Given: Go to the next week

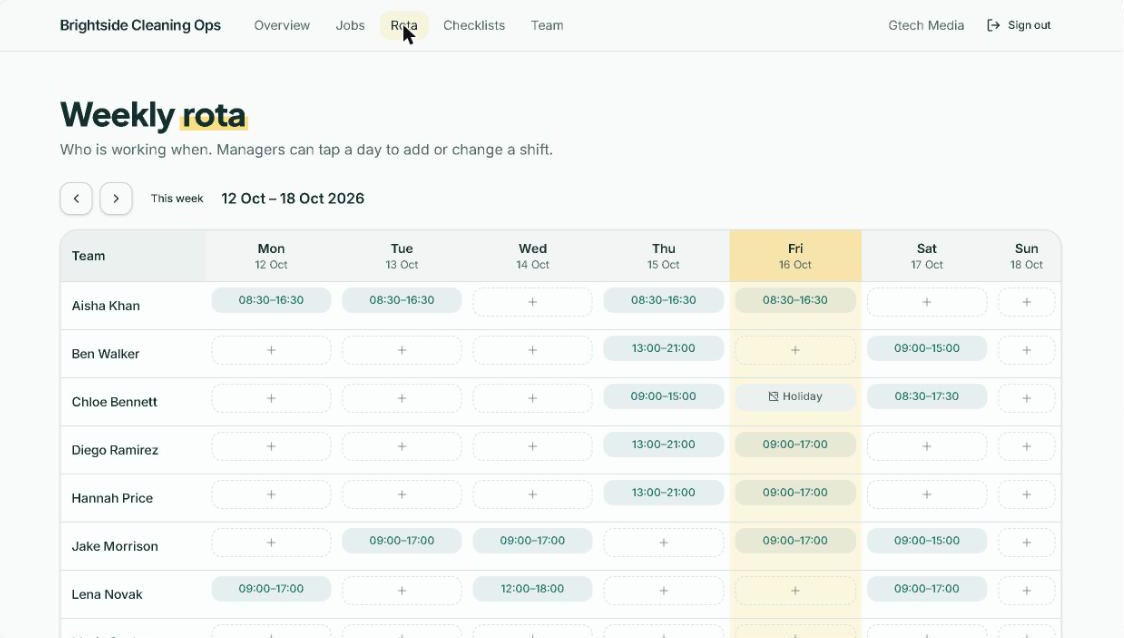Looking at the screenshot, I should [x=115, y=199].
